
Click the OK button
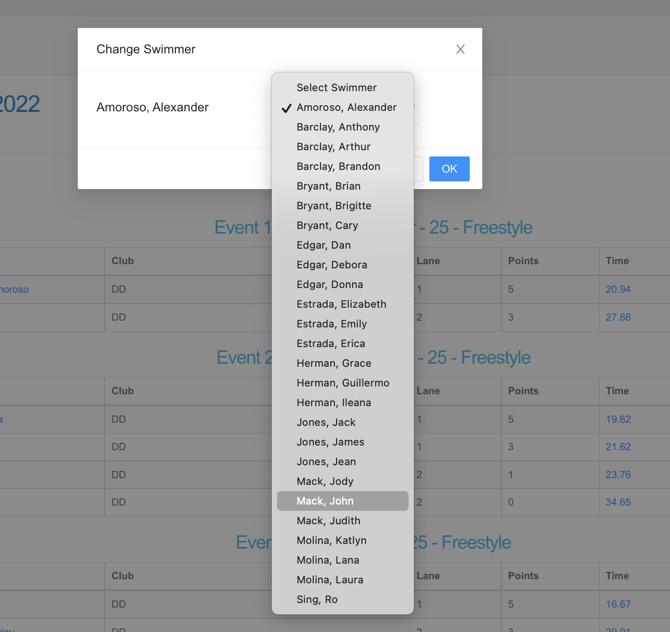(x=449, y=169)
